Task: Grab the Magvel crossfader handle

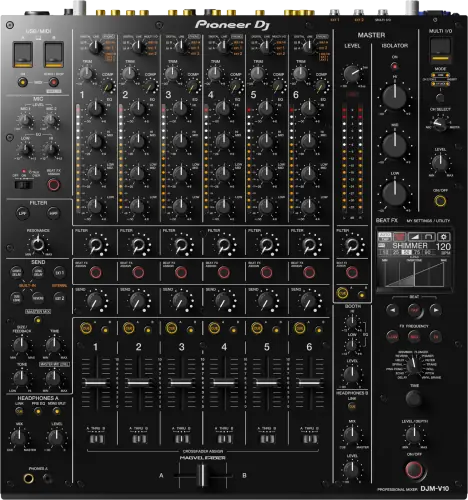Action: tap(202, 475)
